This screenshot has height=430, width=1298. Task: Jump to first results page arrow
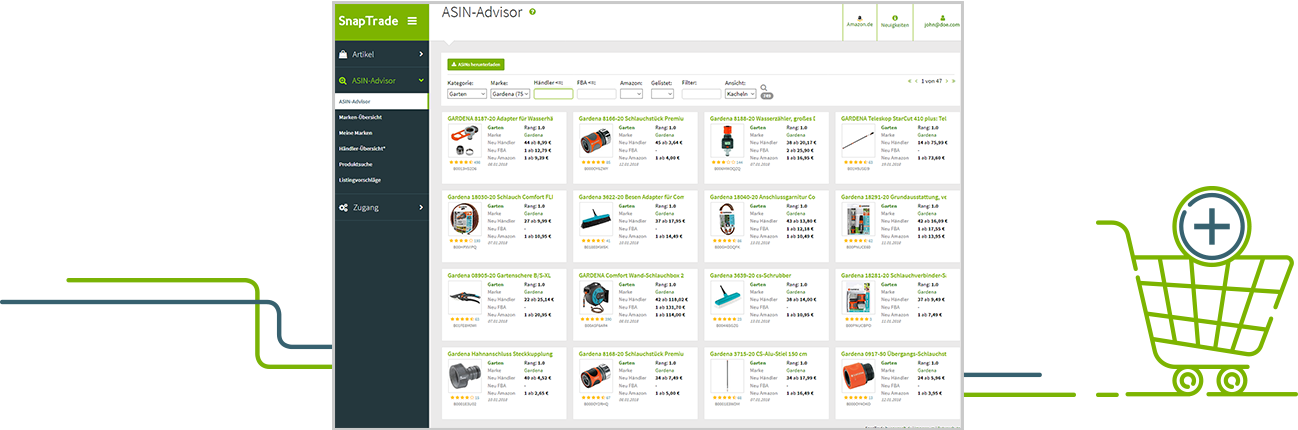910,80
